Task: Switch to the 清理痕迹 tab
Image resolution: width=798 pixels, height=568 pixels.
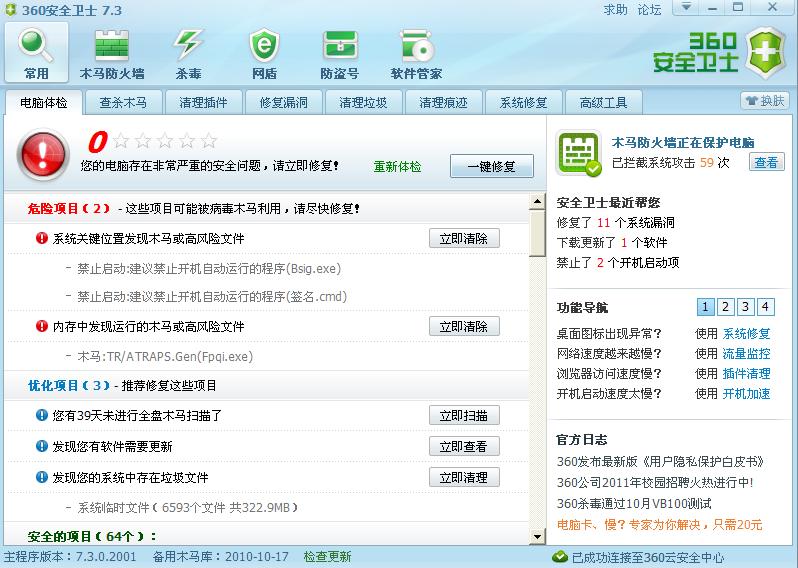Action: click(x=443, y=103)
